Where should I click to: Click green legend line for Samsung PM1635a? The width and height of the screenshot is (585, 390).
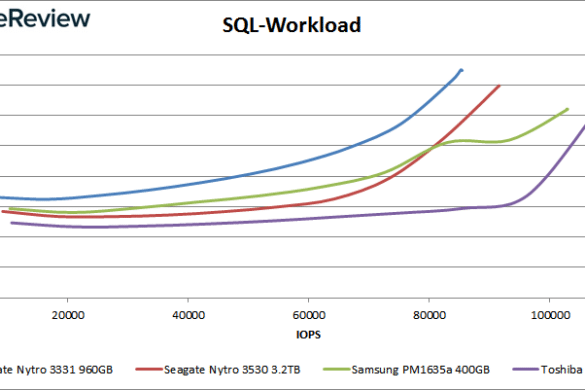click(x=337, y=369)
